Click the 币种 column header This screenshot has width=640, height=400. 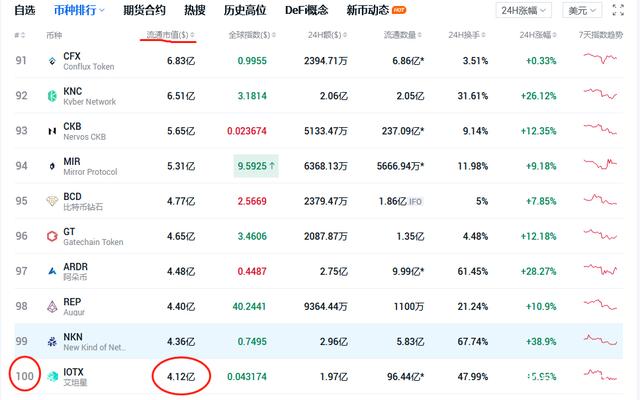pos(54,36)
